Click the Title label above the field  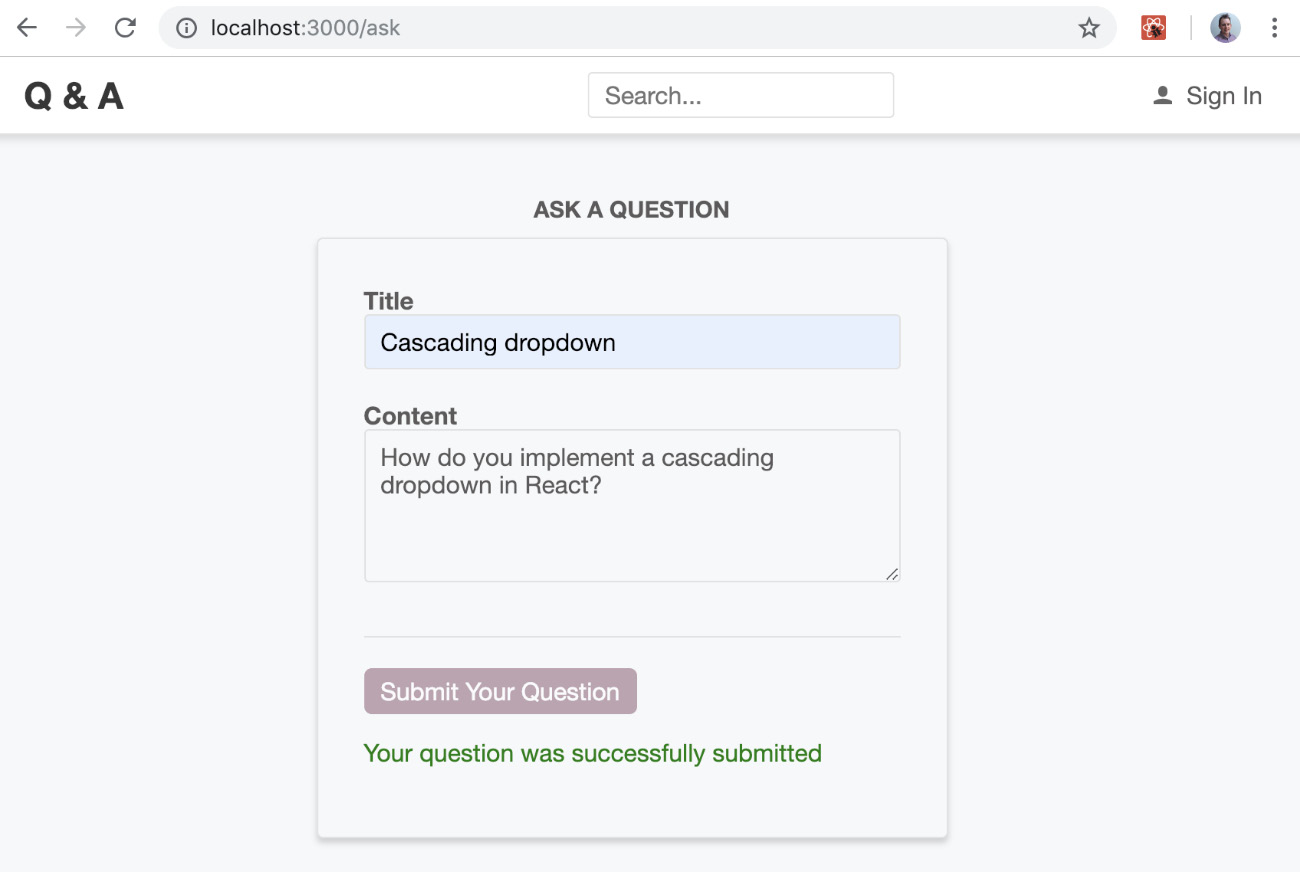pos(388,301)
